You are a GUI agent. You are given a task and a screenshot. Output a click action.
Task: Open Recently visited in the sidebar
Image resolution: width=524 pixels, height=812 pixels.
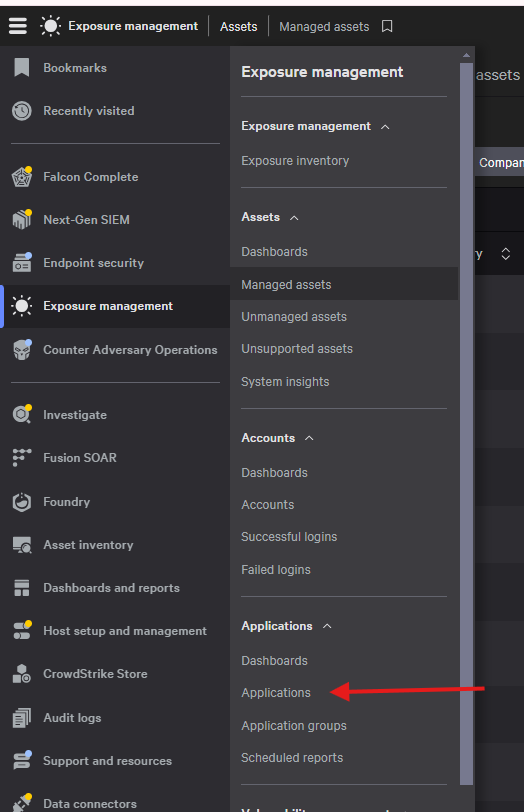[89, 111]
